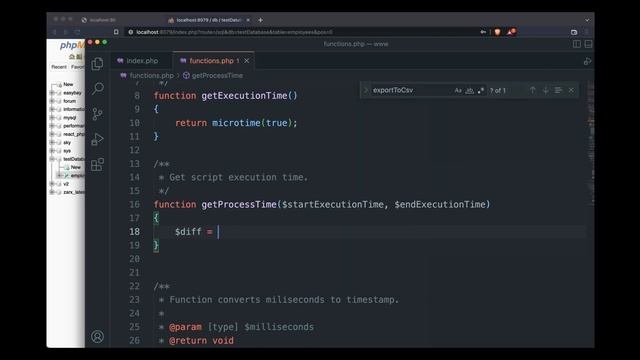Open the Accounts menu in activity bar

(x=97, y=336)
